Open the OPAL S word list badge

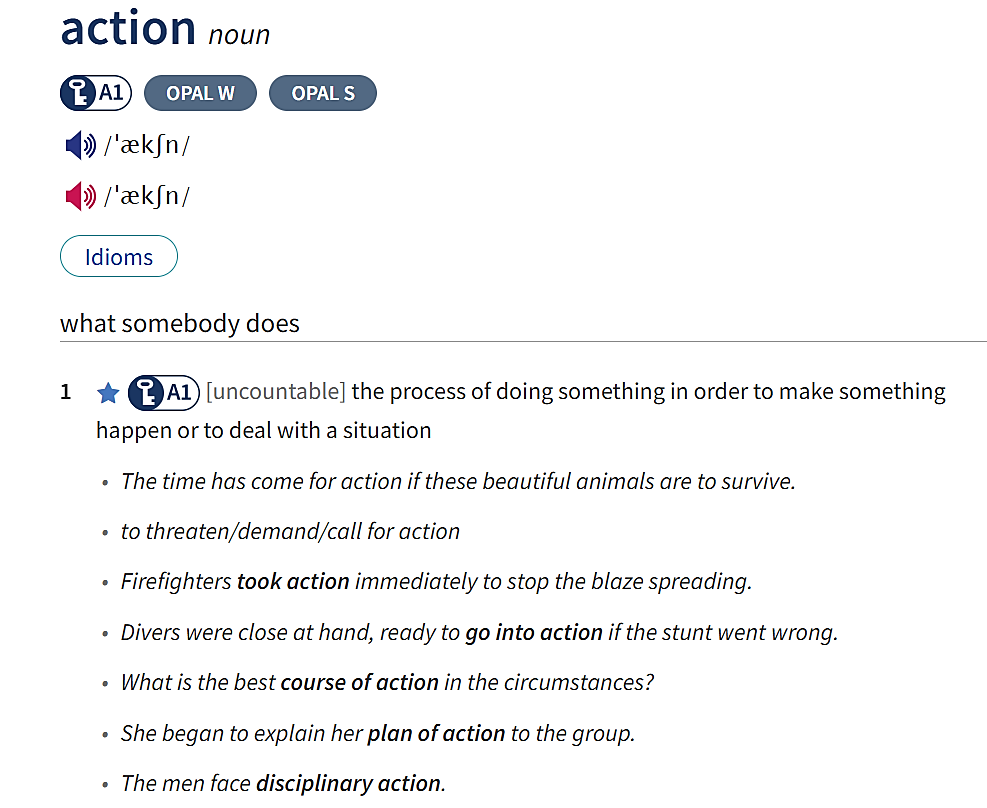coord(323,94)
